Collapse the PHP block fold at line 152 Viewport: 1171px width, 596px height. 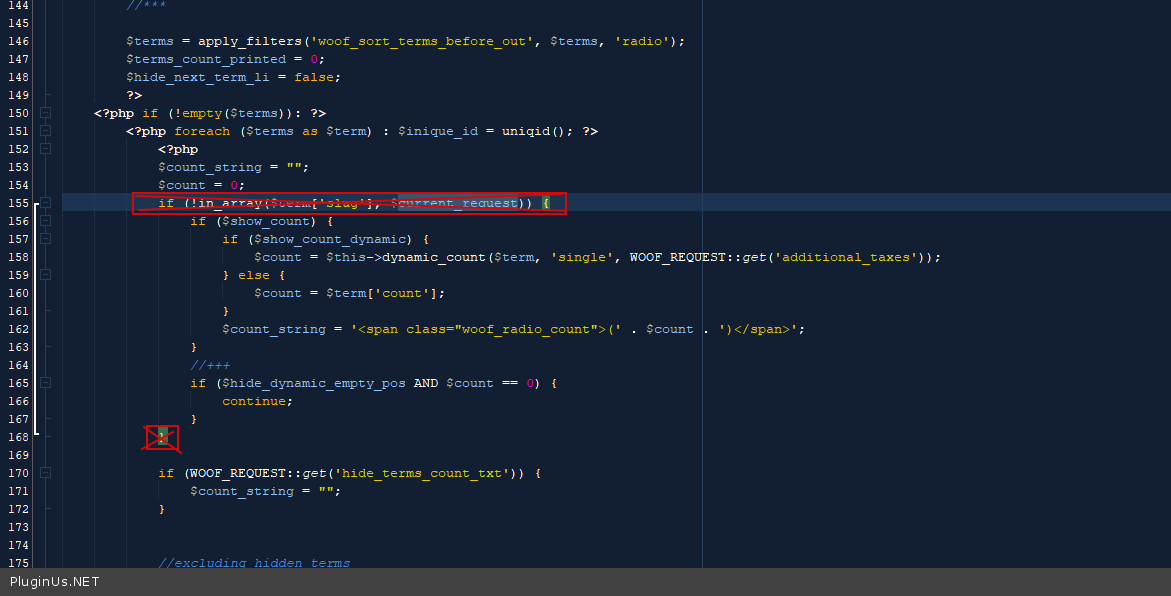click(45, 149)
